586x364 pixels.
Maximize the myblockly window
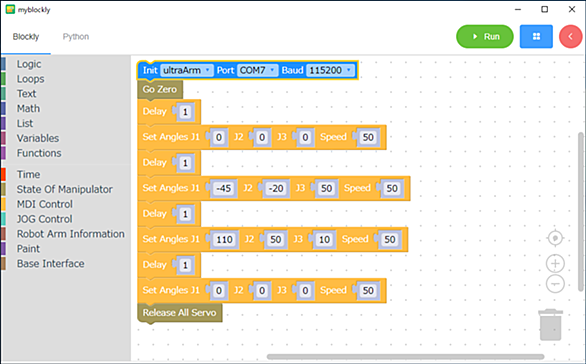coord(545,9)
